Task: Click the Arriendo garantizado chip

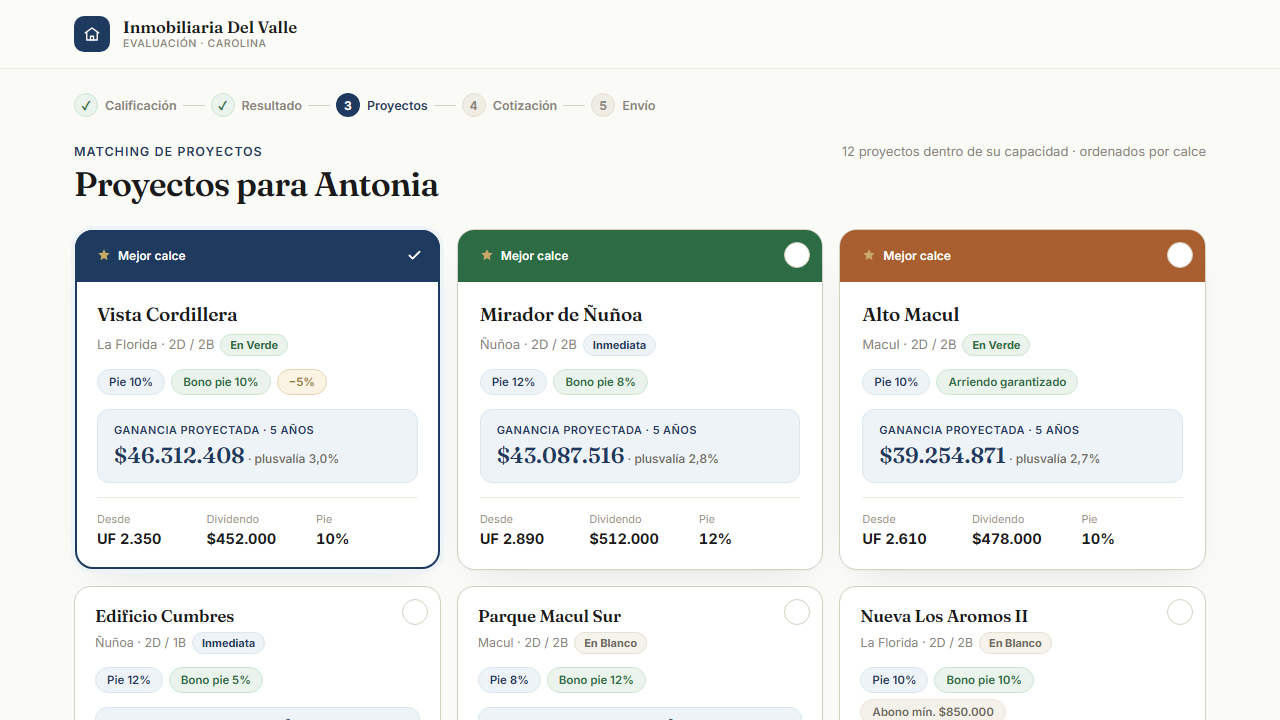Action: pyautogui.click(x=1007, y=382)
